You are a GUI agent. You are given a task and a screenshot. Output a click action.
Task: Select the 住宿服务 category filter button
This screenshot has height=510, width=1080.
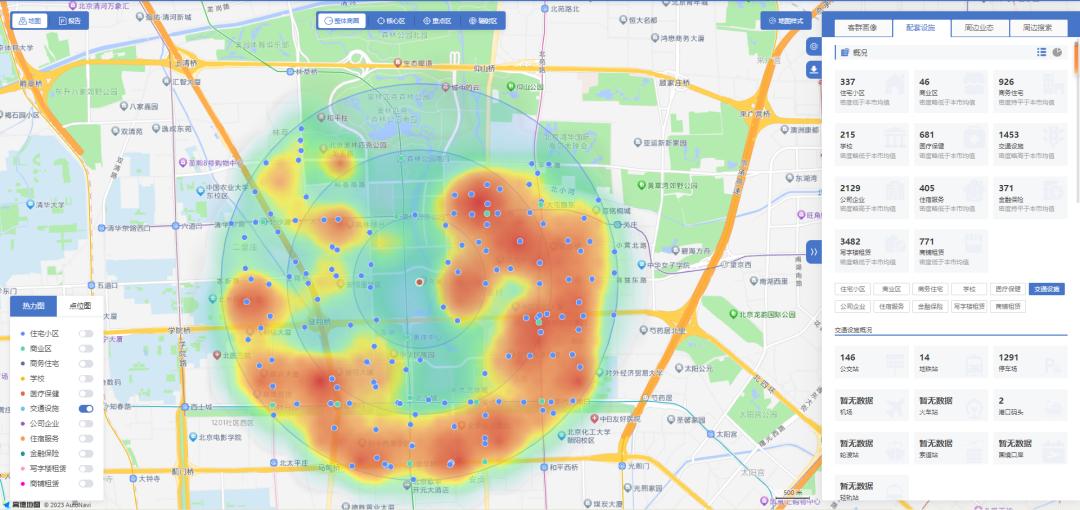coord(891,307)
